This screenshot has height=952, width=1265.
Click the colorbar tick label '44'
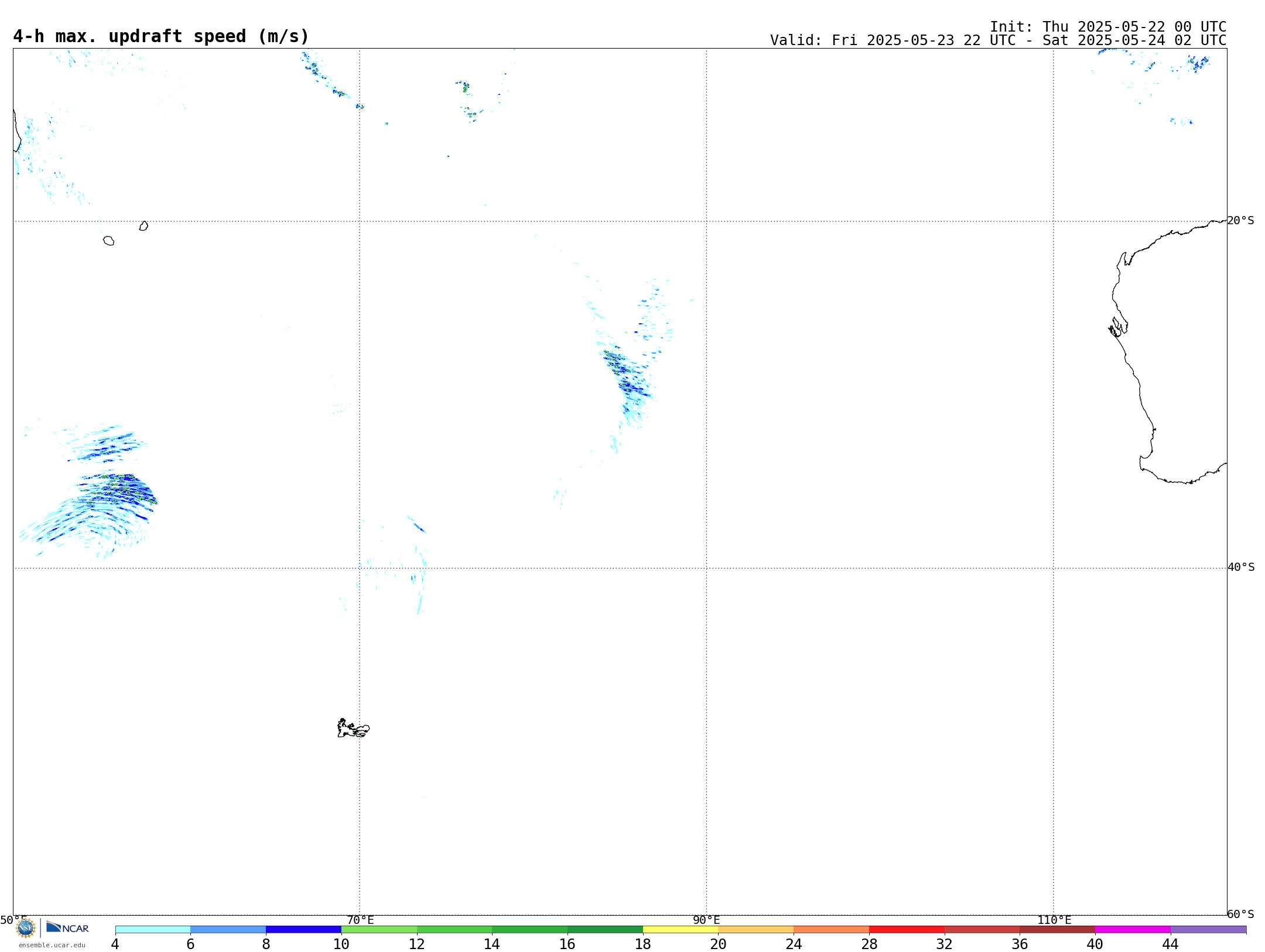pyautogui.click(x=1171, y=944)
